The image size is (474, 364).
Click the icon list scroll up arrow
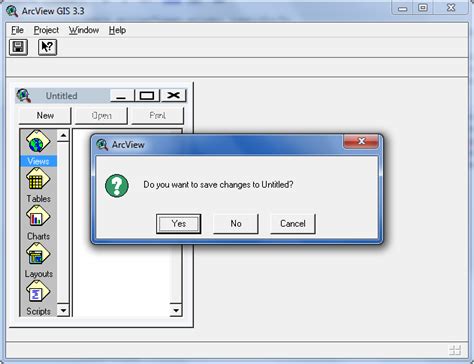(x=63, y=135)
